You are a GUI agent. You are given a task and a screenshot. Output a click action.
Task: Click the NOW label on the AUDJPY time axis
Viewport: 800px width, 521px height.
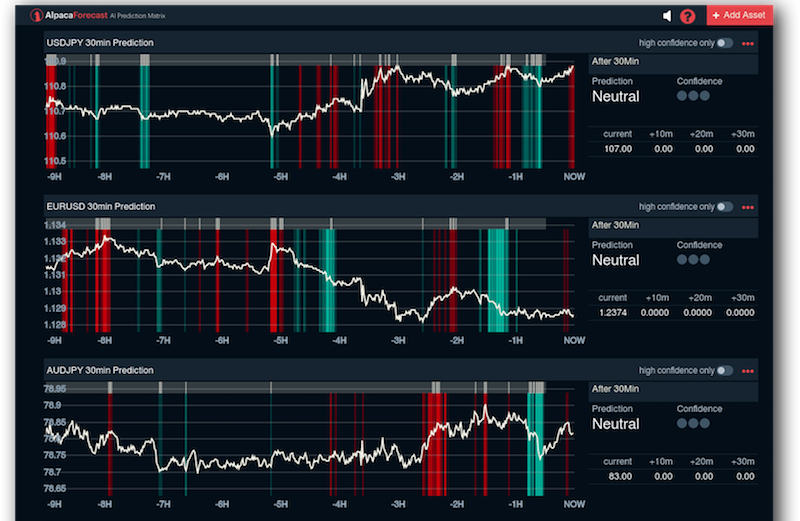coord(573,505)
